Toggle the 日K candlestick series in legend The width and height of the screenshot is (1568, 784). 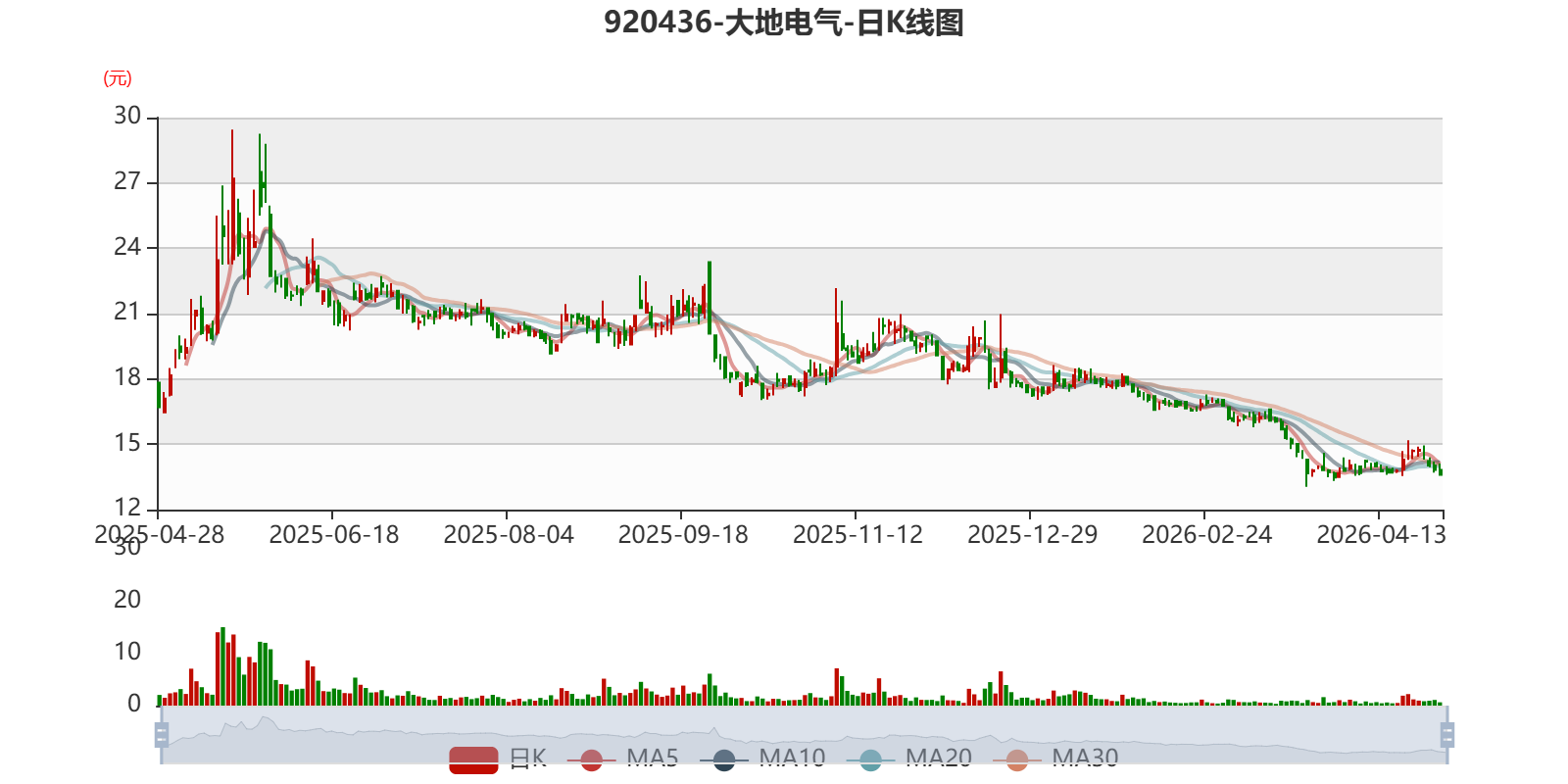tap(498, 759)
